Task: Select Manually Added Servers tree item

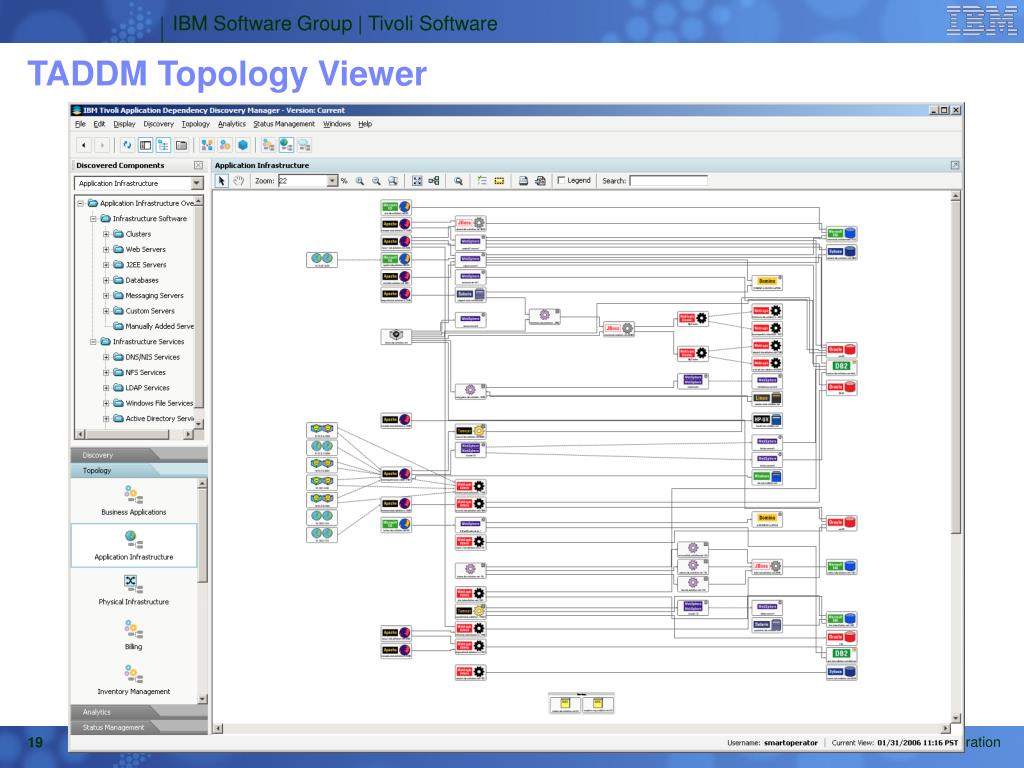Action: (159, 327)
